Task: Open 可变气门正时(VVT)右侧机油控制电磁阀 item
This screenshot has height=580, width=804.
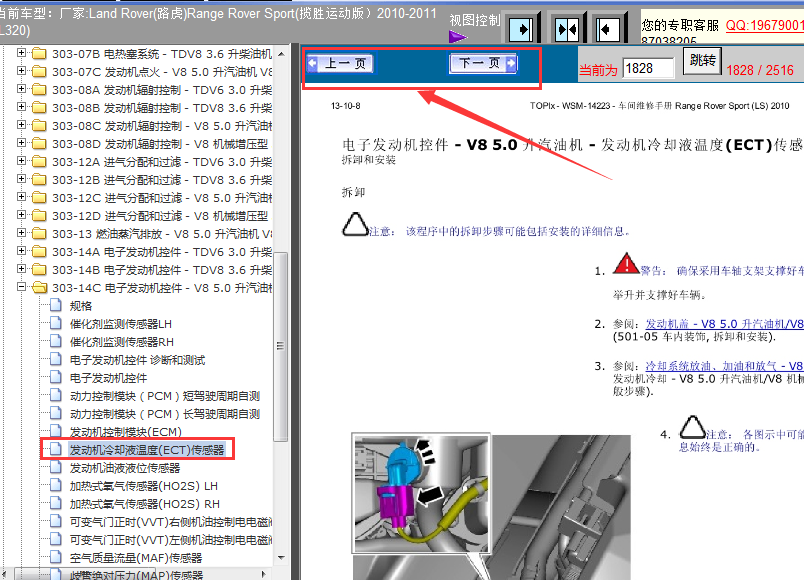Action: coord(170,522)
